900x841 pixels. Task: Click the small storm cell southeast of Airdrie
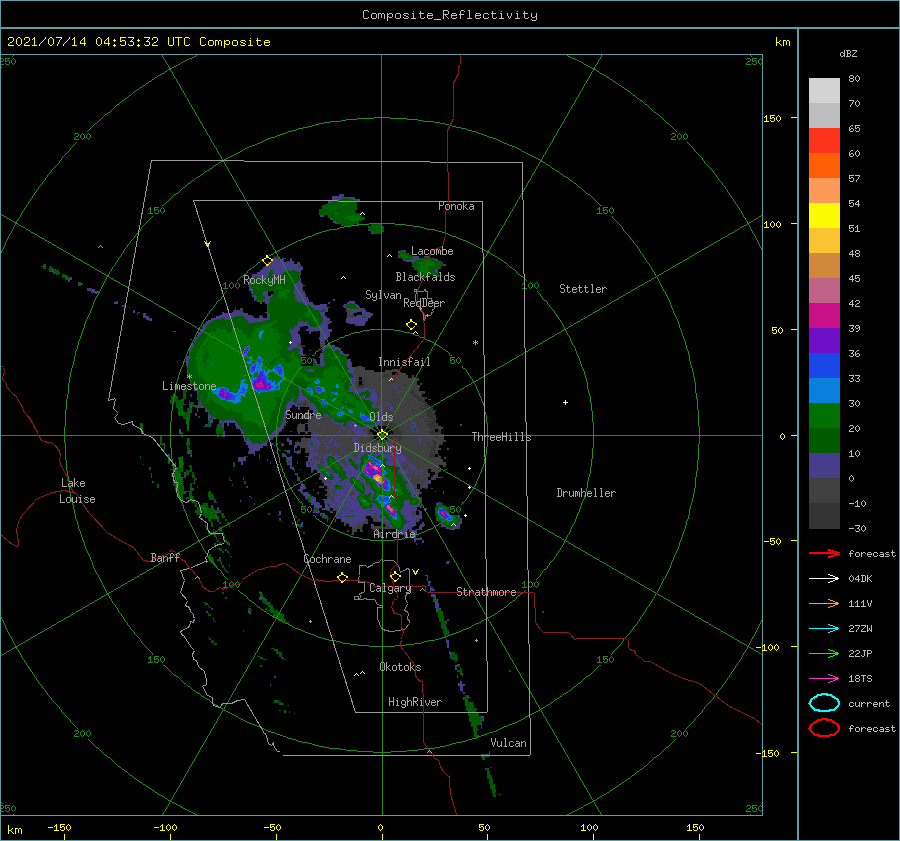click(x=445, y=514)
